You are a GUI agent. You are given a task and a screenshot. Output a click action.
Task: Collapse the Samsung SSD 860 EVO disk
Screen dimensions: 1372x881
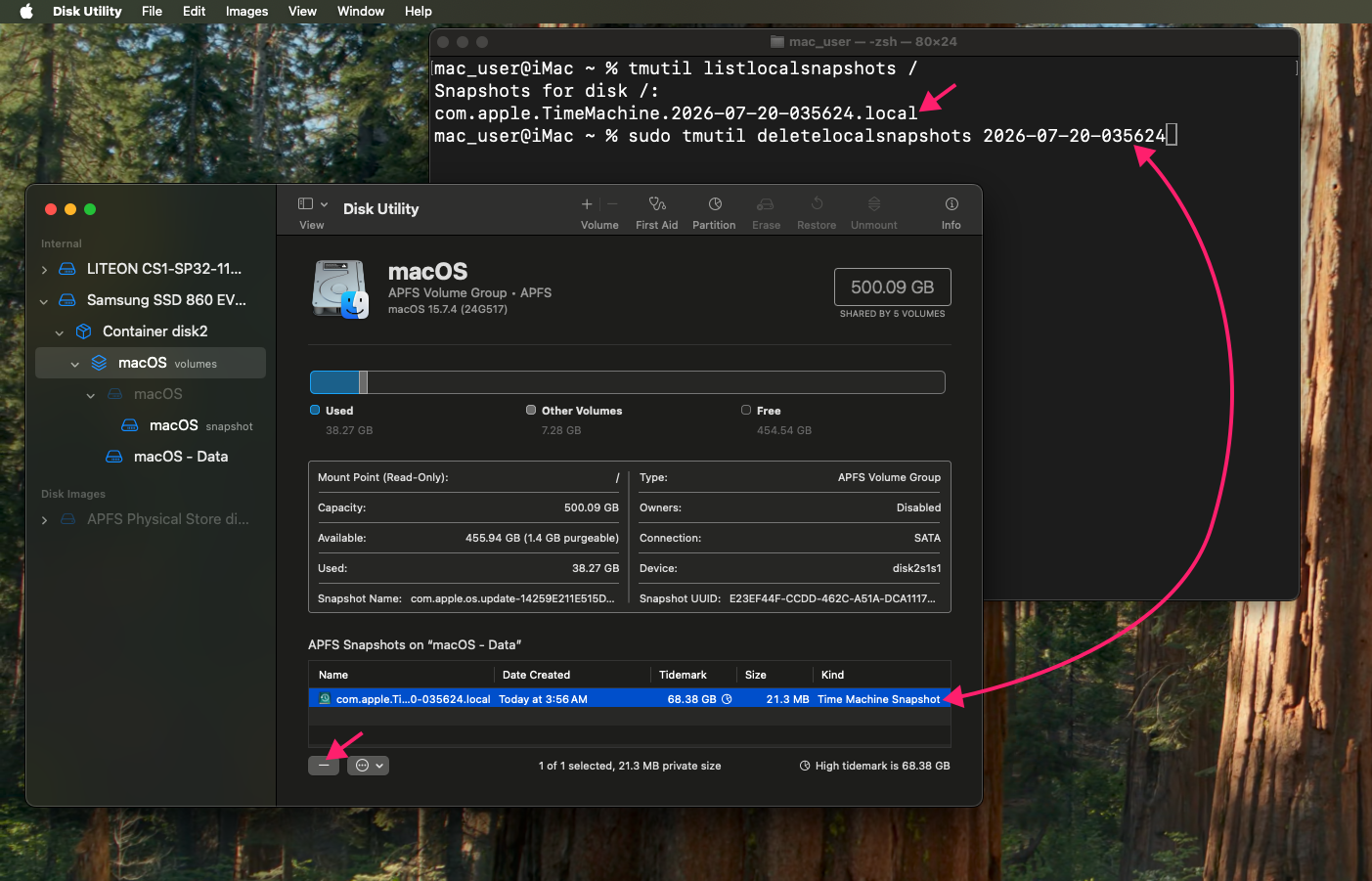(x=44, y=301)
